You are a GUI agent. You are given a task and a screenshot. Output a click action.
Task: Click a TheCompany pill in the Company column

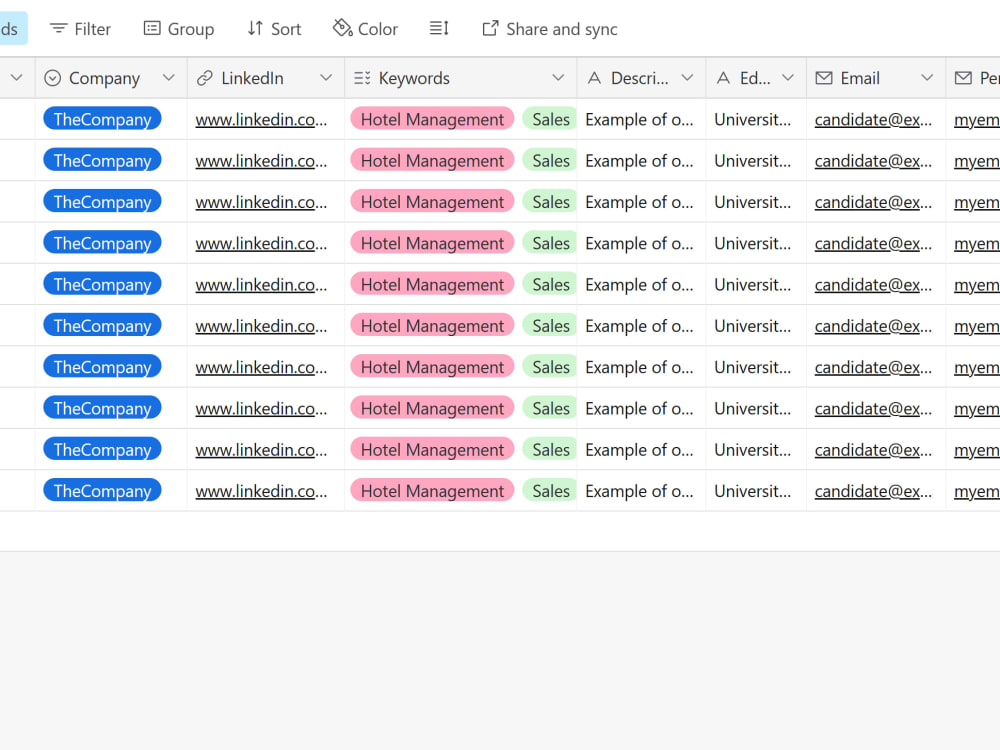click(102, 119)
